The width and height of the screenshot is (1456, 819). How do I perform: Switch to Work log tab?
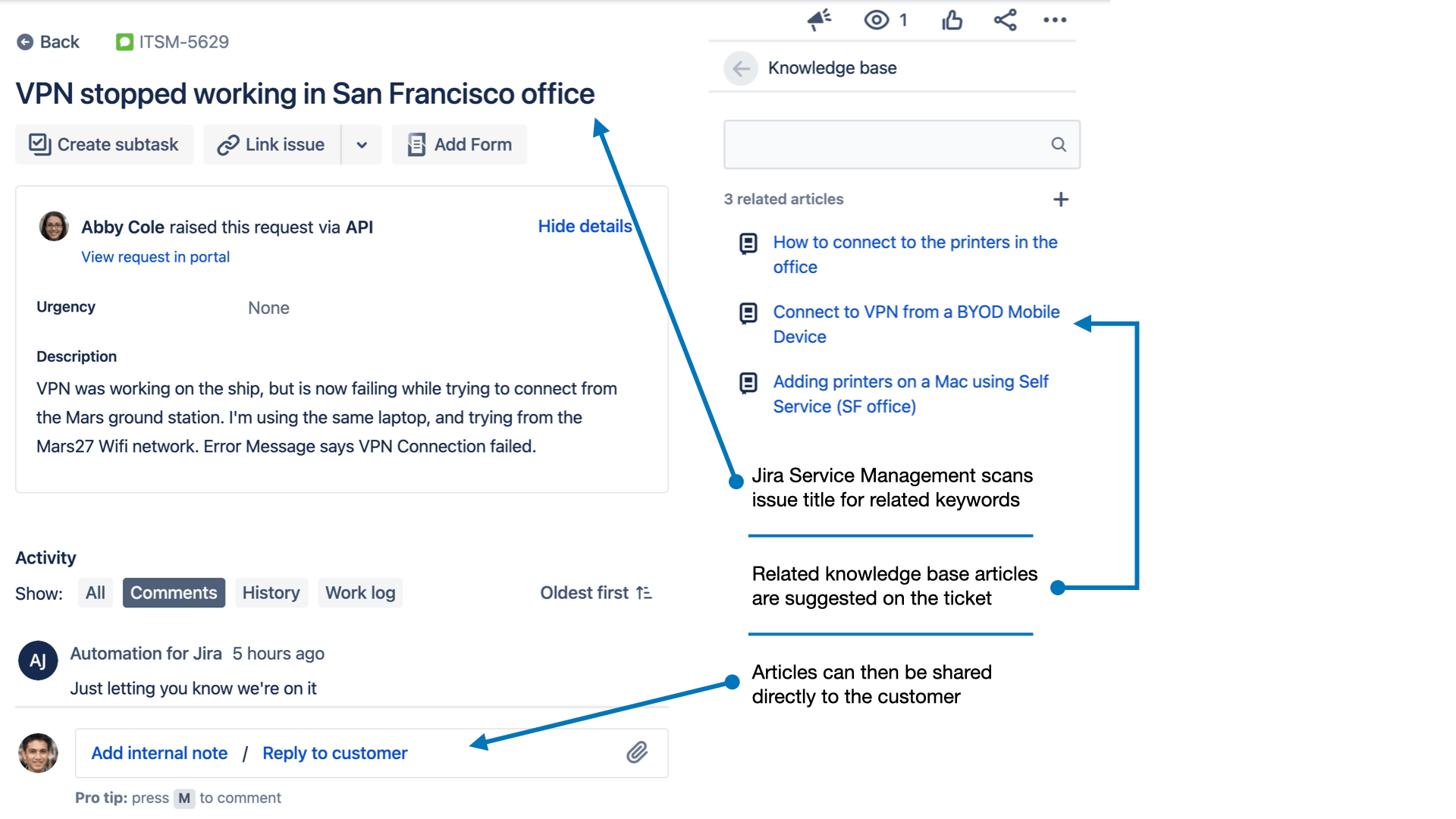359,592
